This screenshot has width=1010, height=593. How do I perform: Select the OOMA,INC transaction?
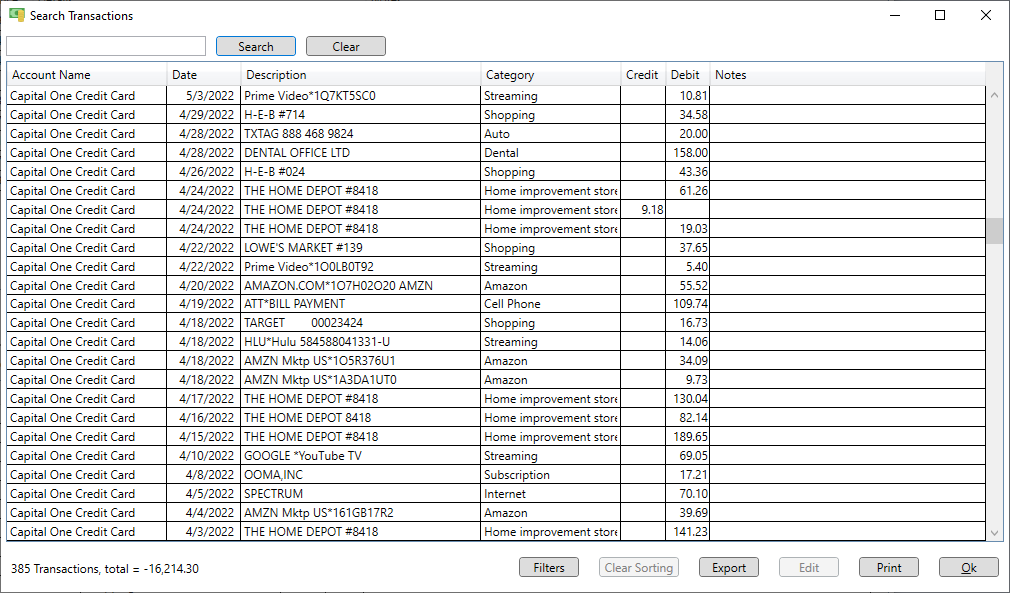(x=496, y=475)
